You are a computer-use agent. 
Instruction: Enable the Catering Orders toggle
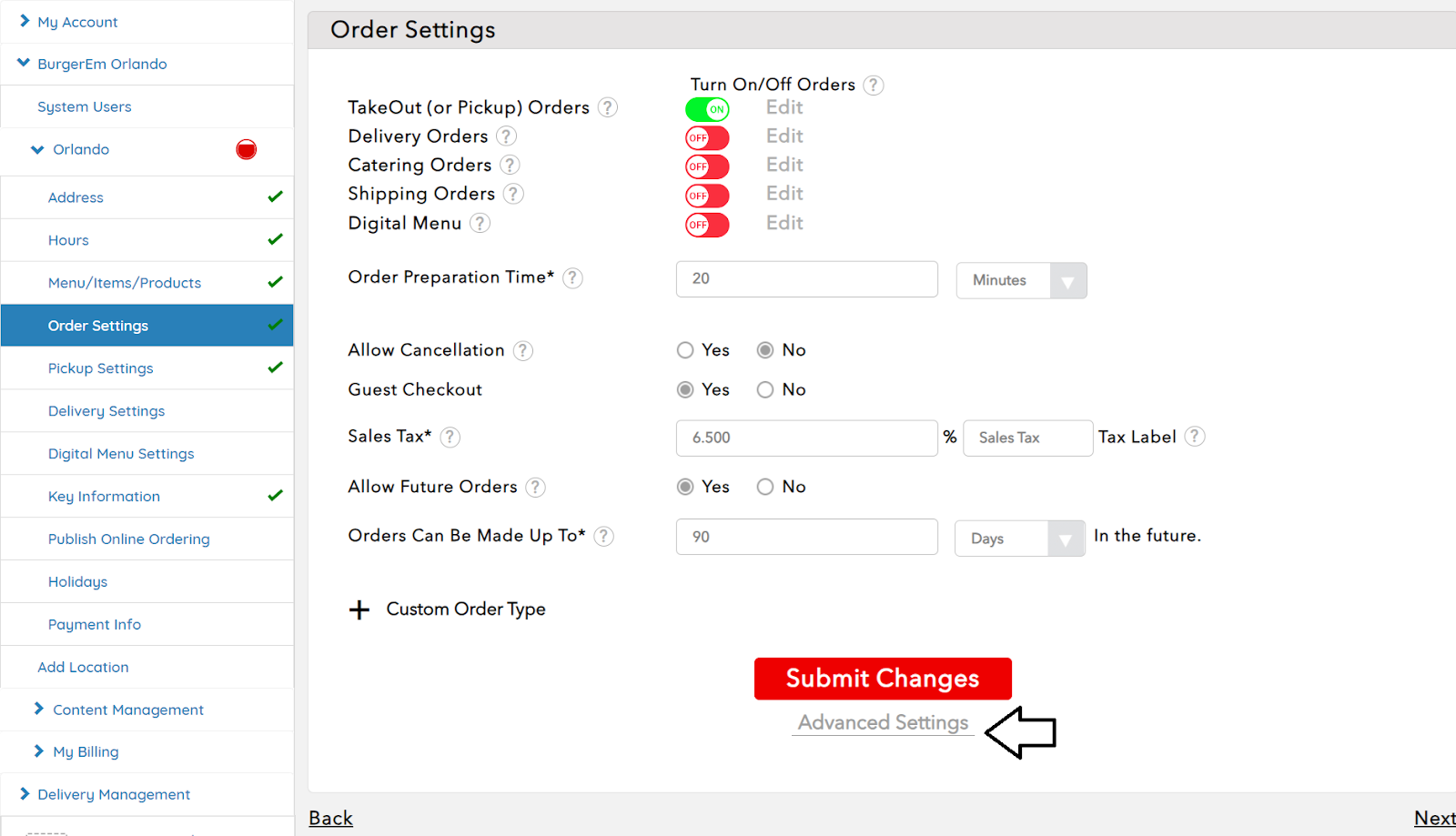(707, 167)
